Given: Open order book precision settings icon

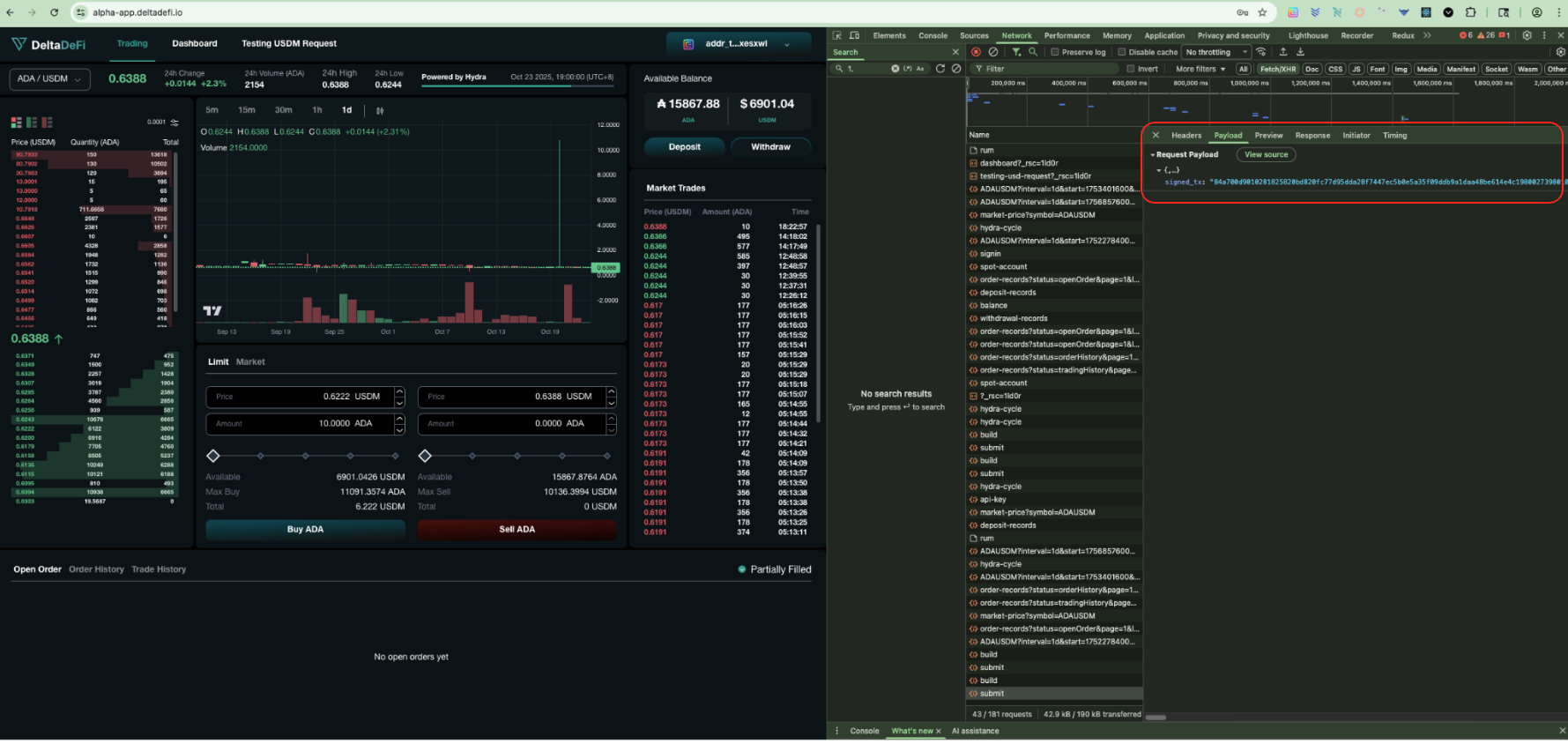Looking at the screenshot, I should tap(175, 123).
